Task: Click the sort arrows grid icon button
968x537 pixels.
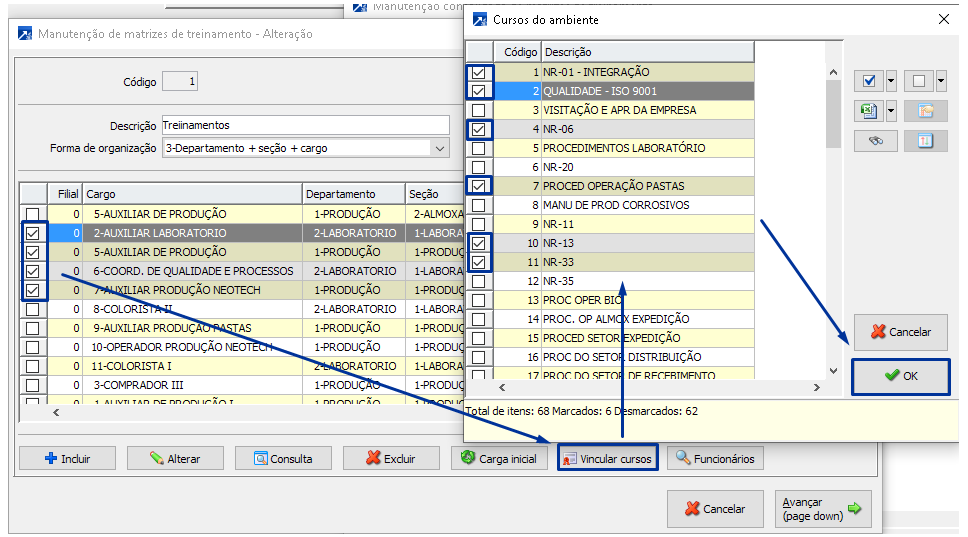Action: pos(925,141)
